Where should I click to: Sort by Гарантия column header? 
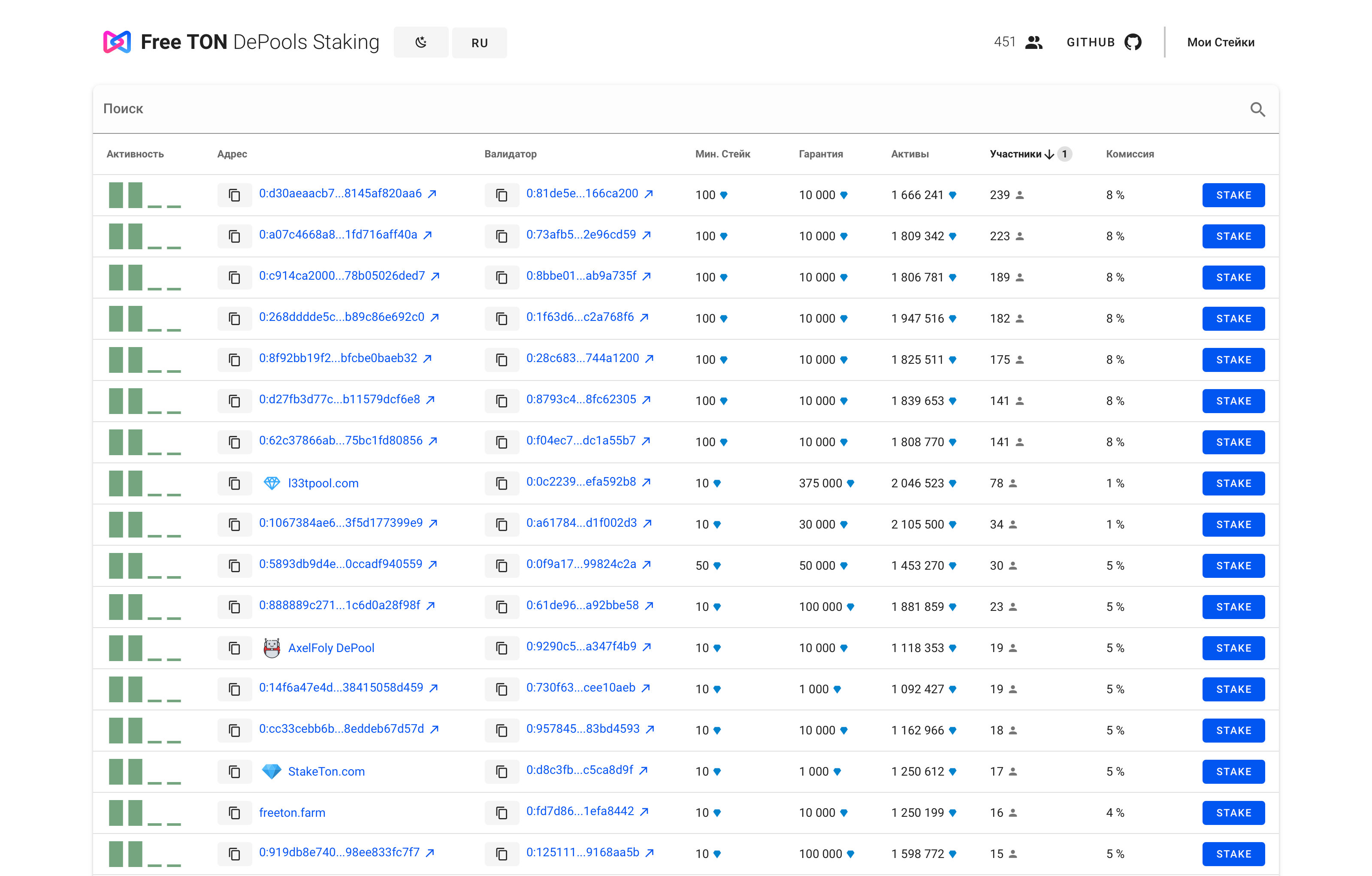[820, 154]
